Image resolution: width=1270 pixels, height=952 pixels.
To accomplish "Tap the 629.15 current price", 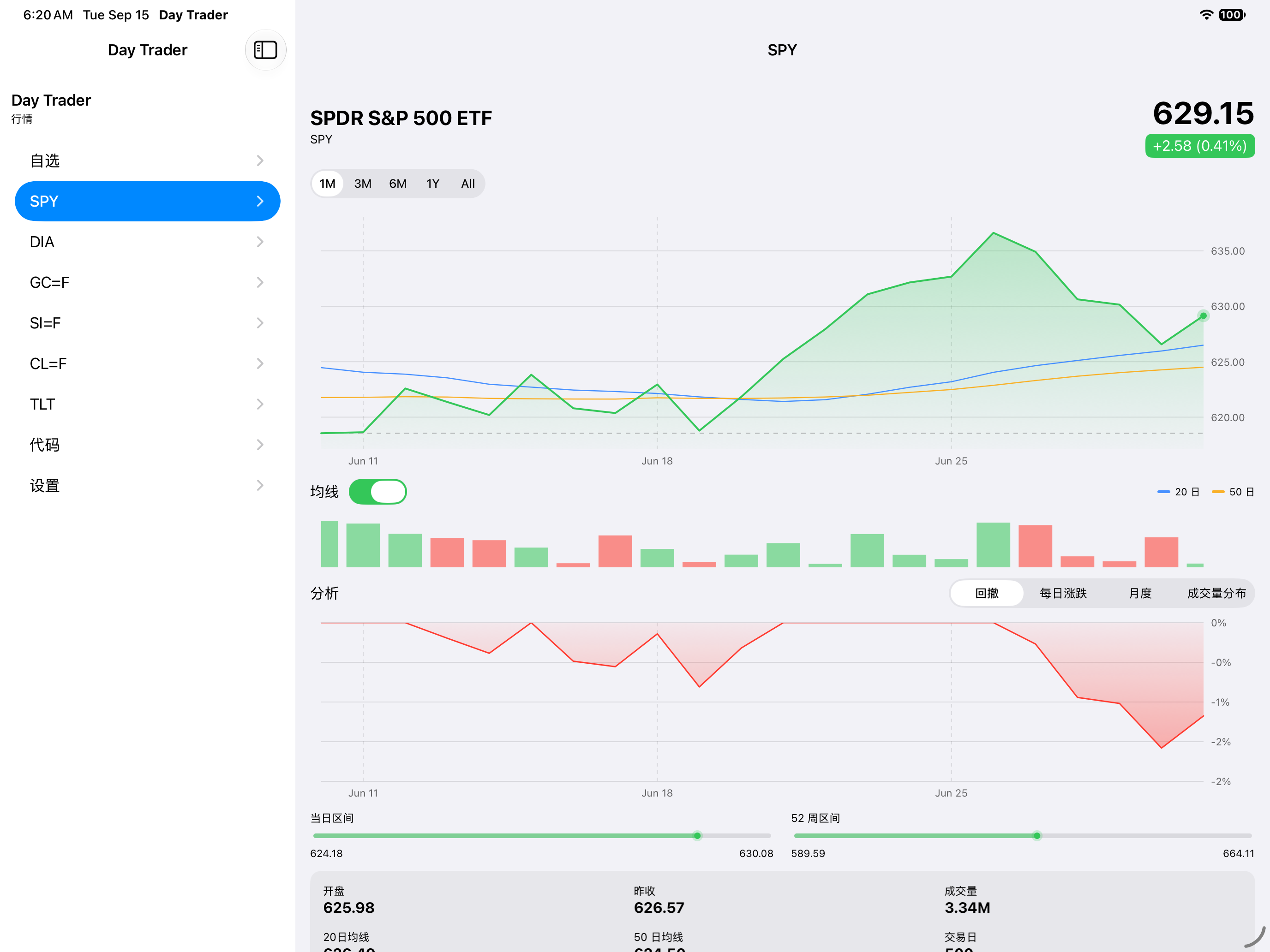I will coord(1204,113).
